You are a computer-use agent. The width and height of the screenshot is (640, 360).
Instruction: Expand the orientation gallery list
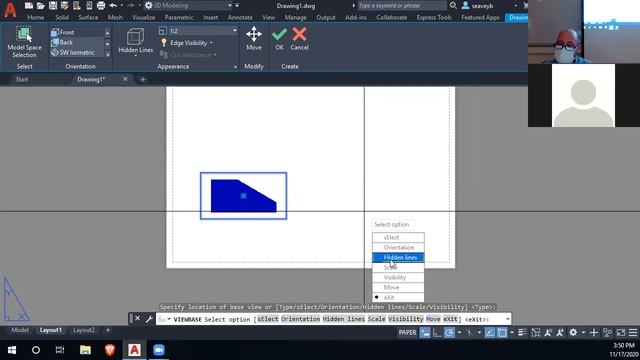(108, 54)
